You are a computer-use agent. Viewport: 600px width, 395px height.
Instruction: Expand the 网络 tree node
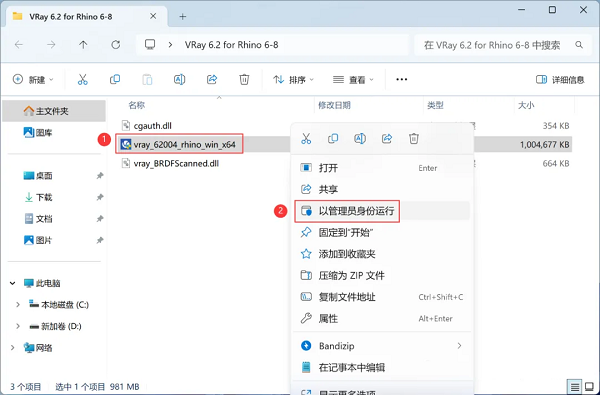coord(13,348)
